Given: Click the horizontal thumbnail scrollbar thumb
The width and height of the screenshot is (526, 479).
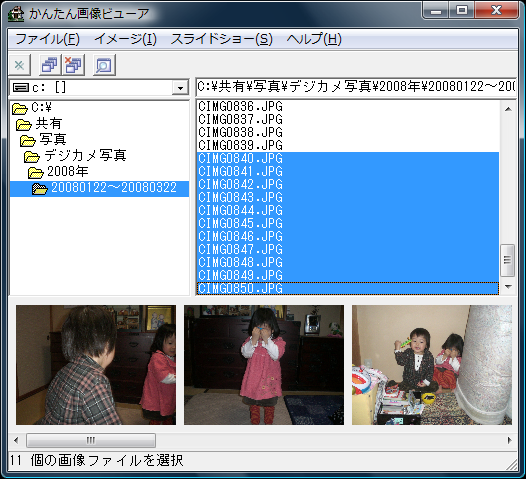Looking at the screenshot, I should pyautogui.click(x=91, y=440).
